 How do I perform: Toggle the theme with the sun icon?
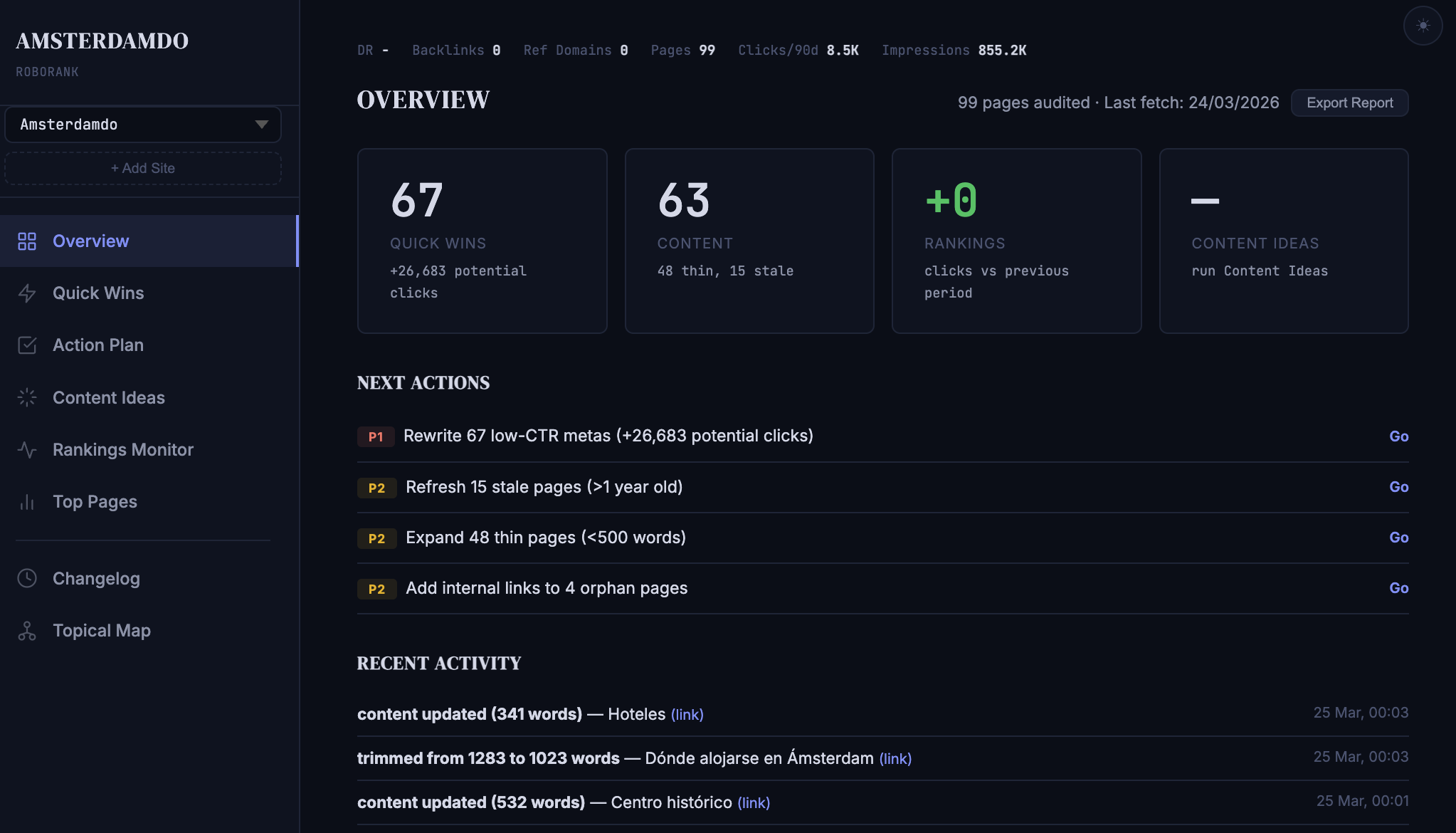click(1422, 25)
